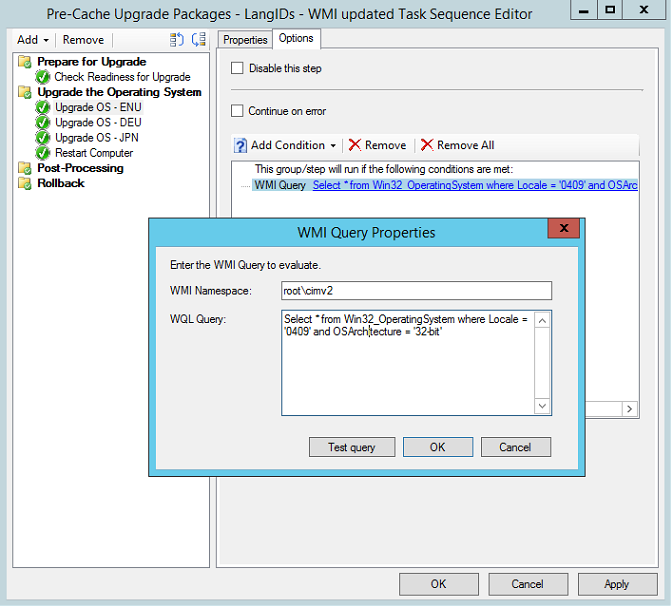Click the Apply button
The height and width of the screenshot is (606, 671).
click(618, 584)
